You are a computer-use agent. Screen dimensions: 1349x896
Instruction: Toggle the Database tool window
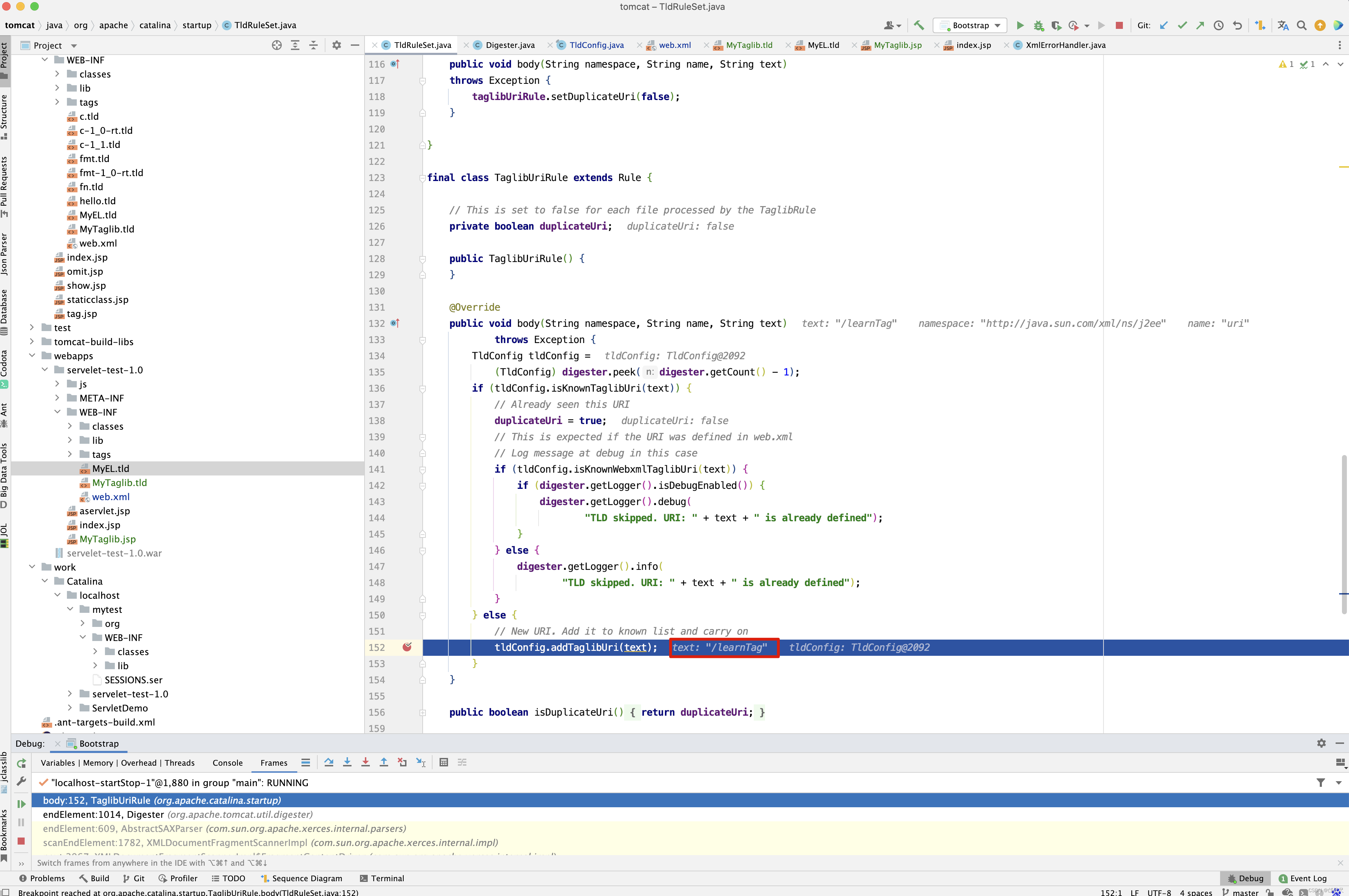tap(5, 312)
